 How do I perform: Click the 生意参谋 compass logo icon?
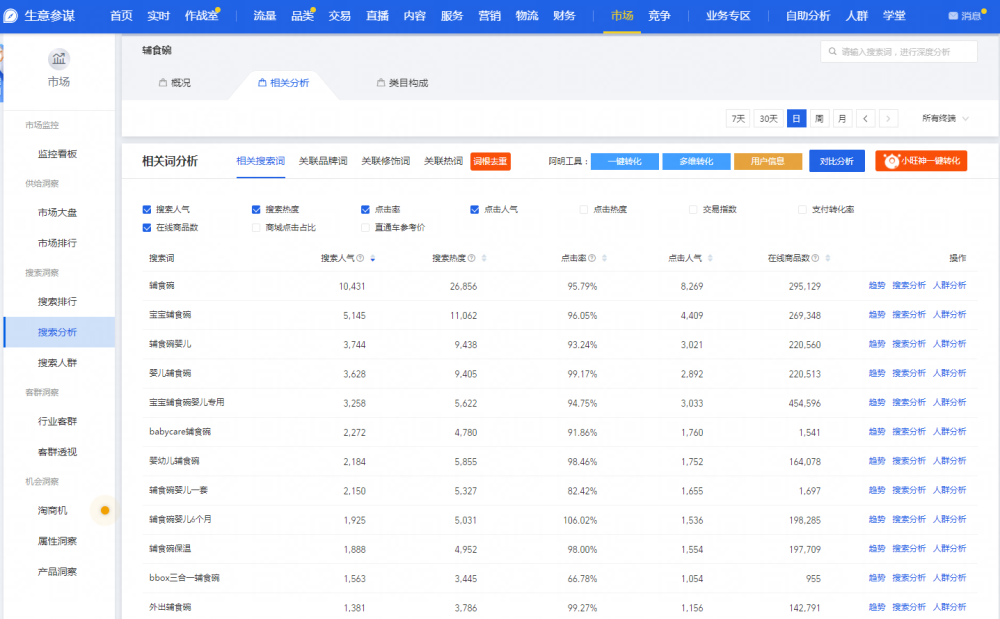pyautogui.click(x=12, y=16)
